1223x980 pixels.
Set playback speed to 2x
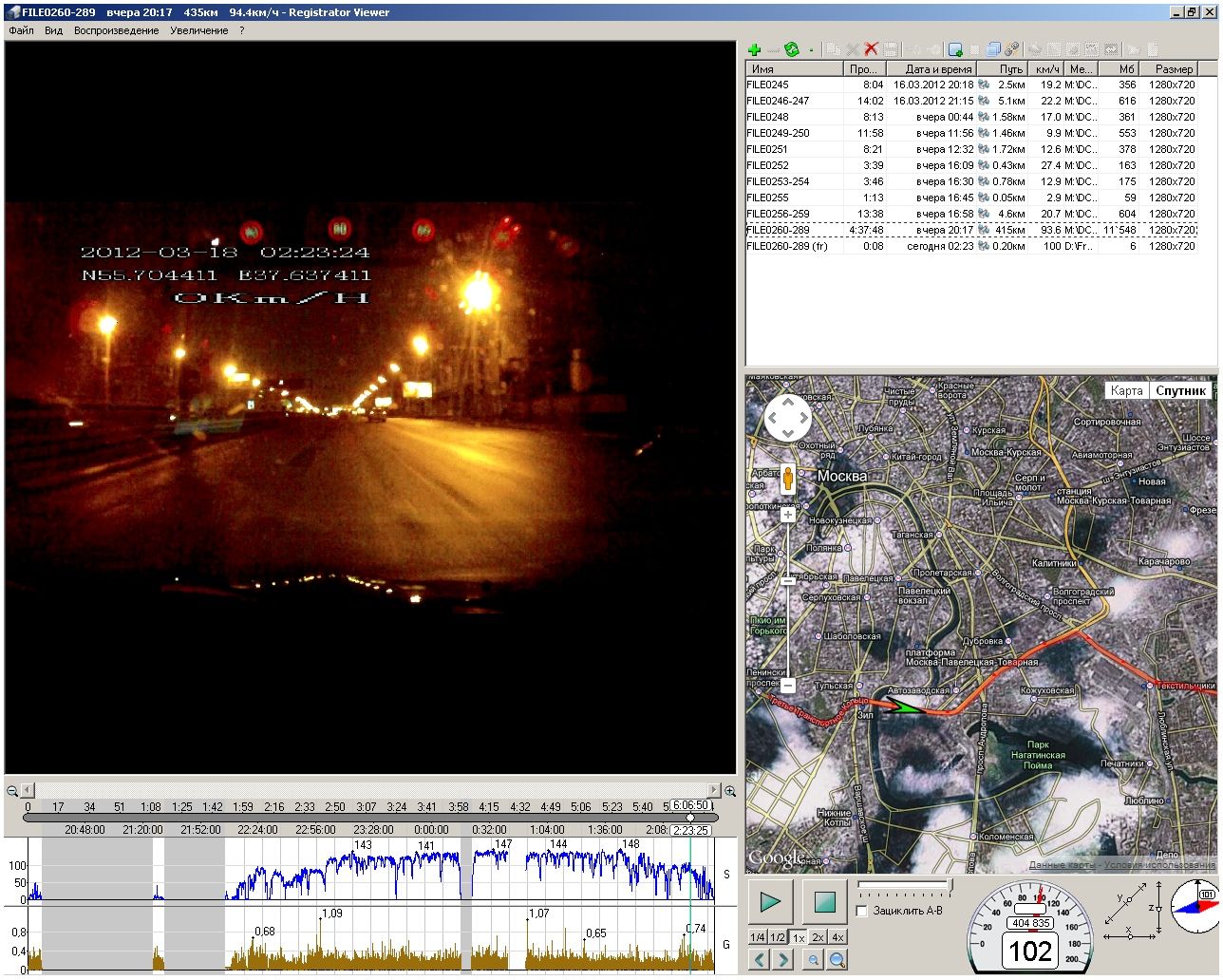818,937
